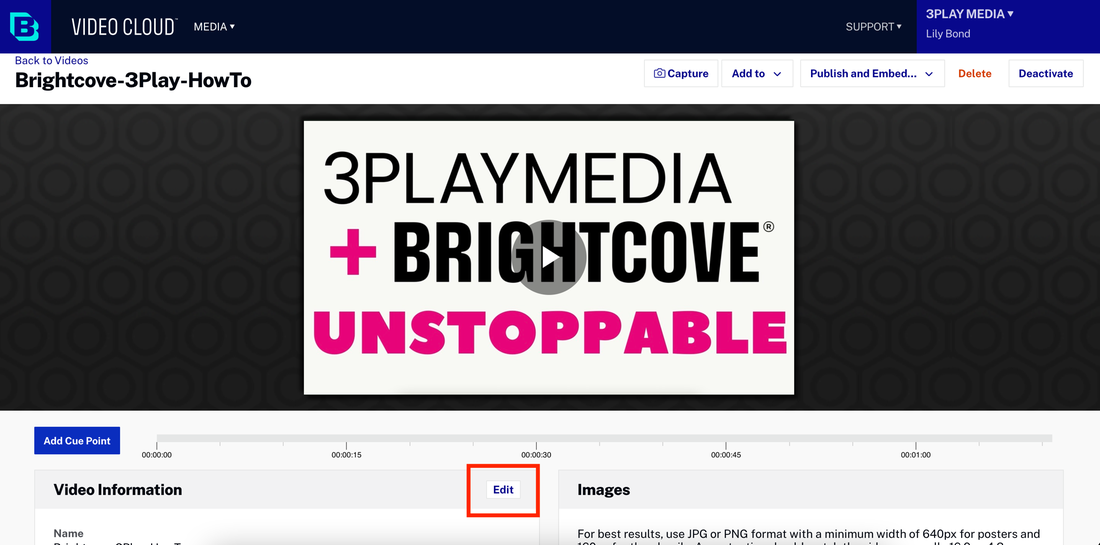This screenshot has width=1100, height=545.
Task: Deactivate the video
Action: 1045,74
